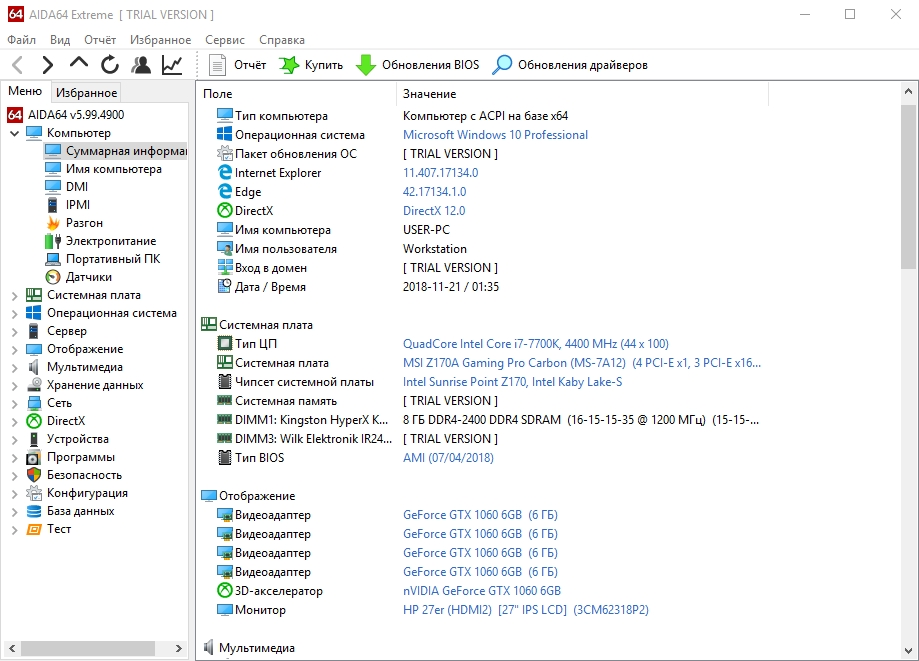
Task: Click the Back navigation arrow
Action: (18, 64)
